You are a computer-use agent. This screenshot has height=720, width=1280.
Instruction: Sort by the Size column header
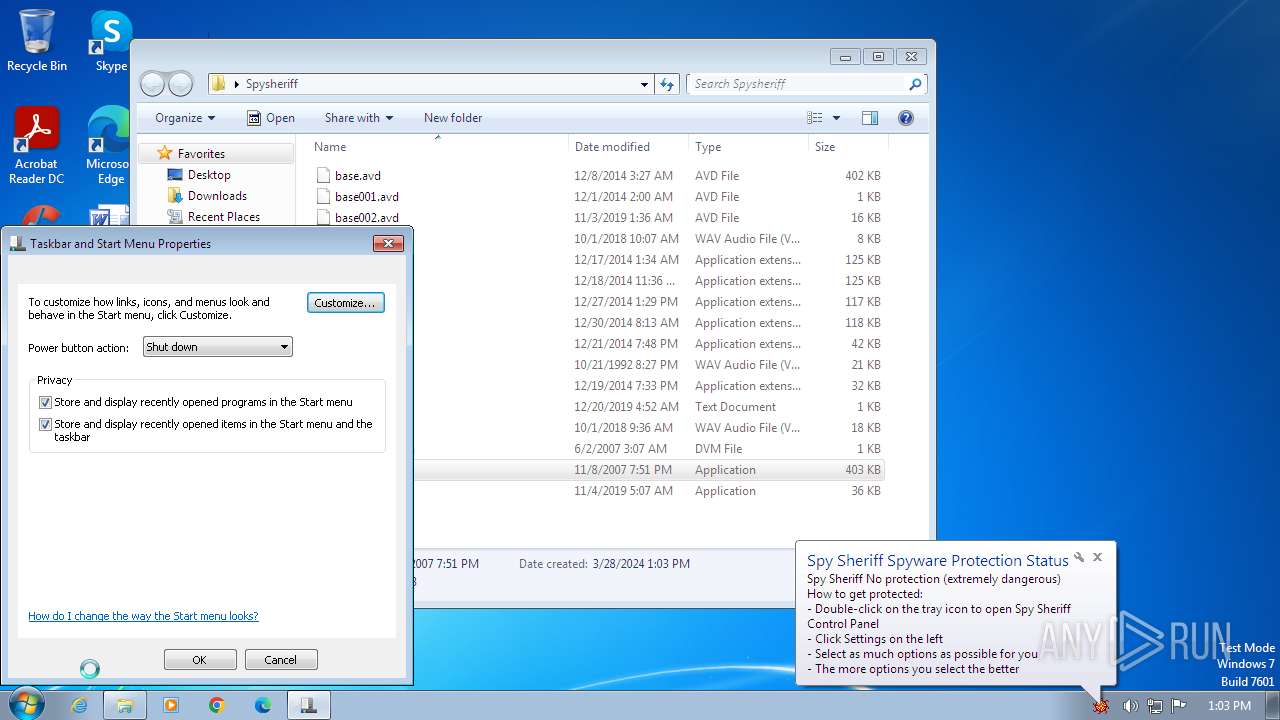[848, 147]
